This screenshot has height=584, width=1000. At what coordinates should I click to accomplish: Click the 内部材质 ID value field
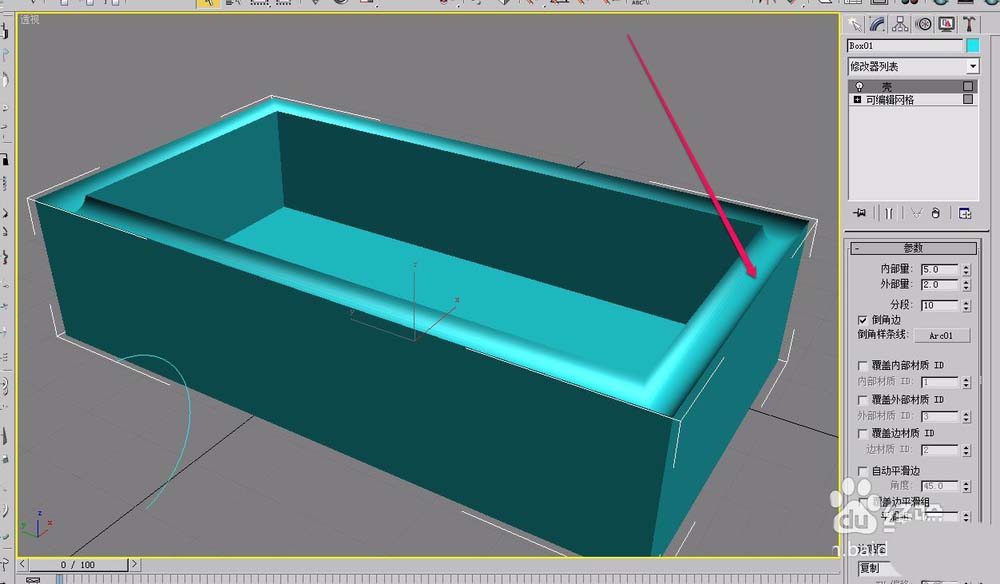[x=939, y=382]
